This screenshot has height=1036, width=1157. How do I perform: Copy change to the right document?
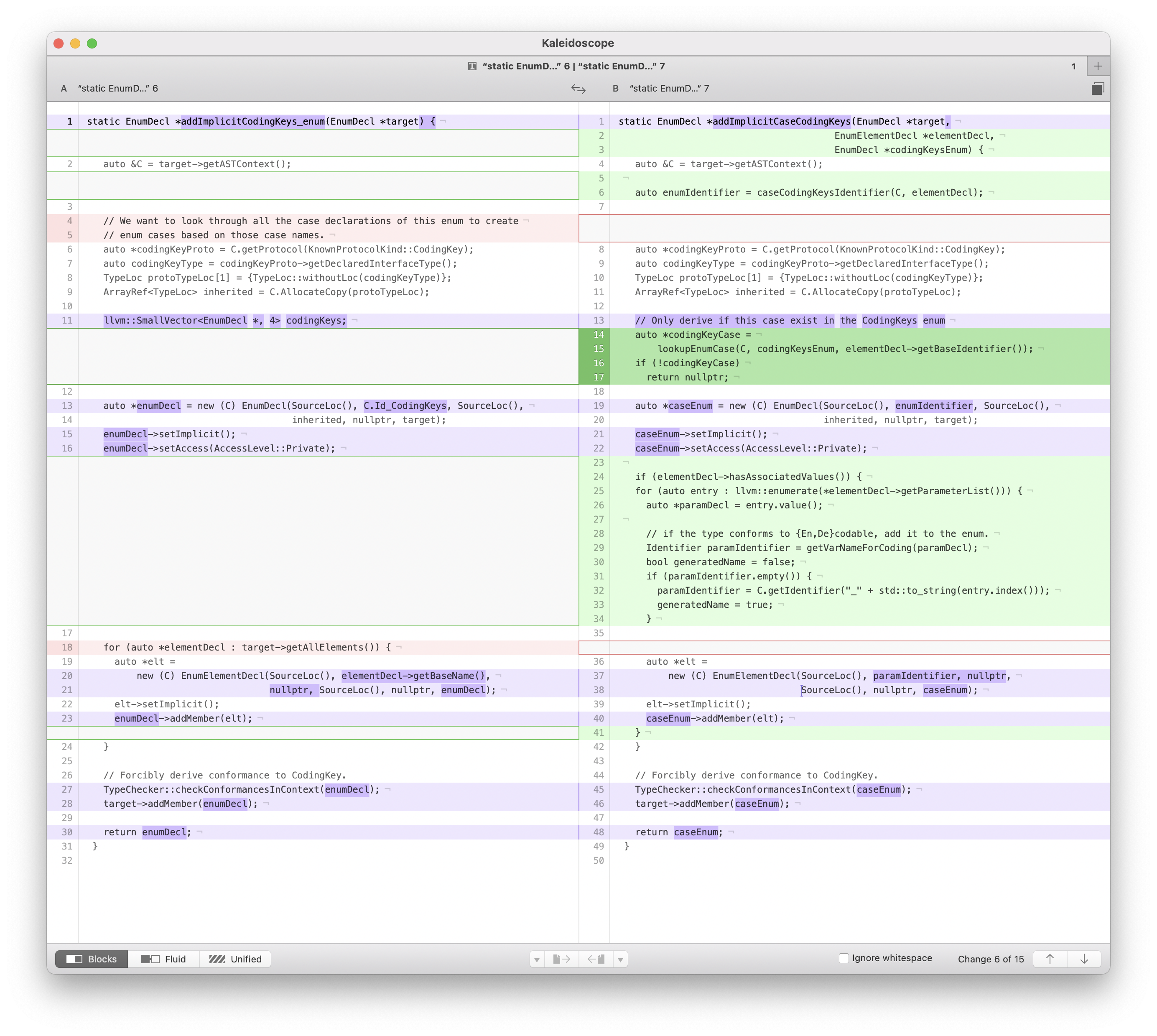tap(561, 959)
